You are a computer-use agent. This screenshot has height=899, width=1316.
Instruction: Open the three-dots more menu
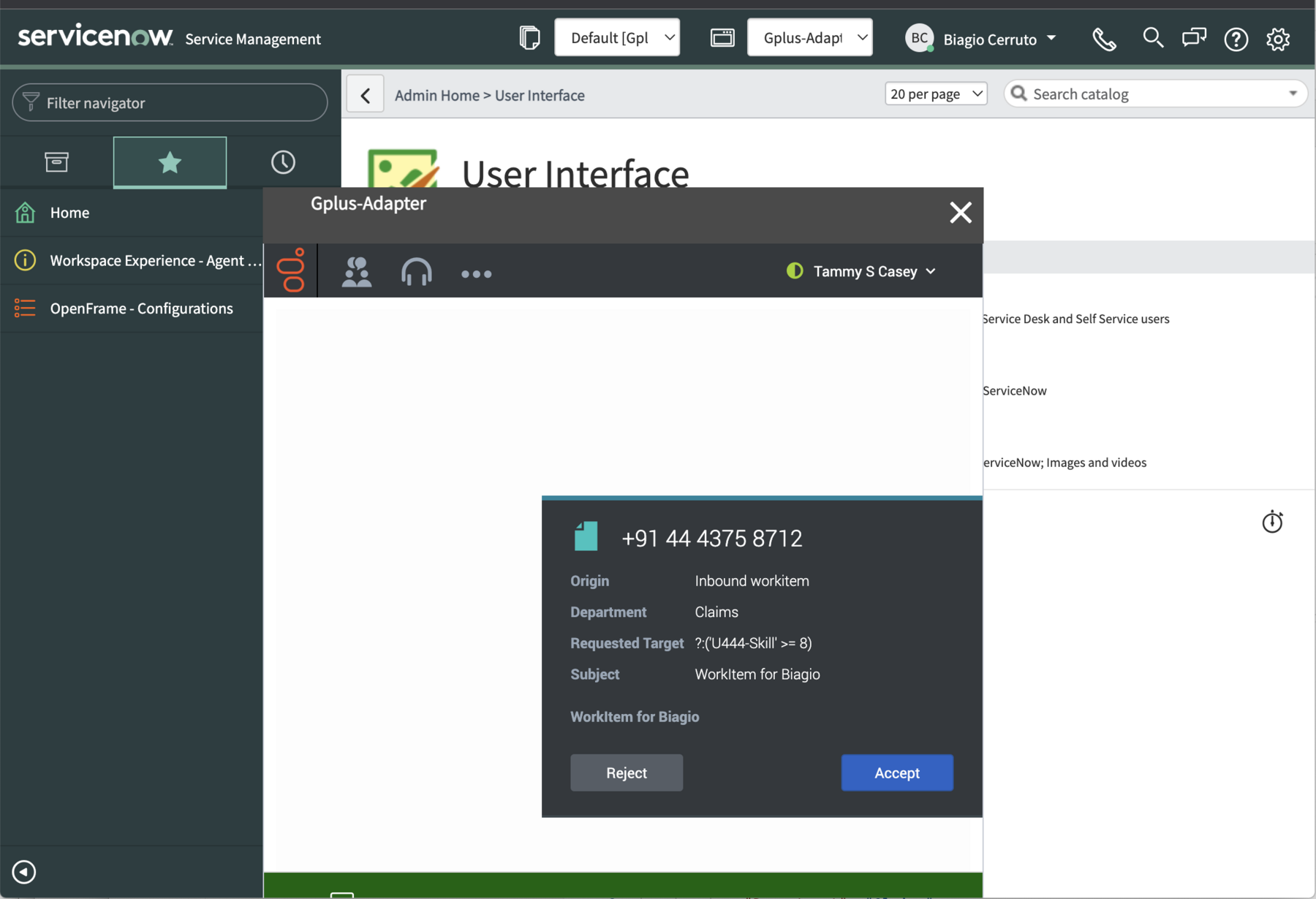[x=477, y=273]
